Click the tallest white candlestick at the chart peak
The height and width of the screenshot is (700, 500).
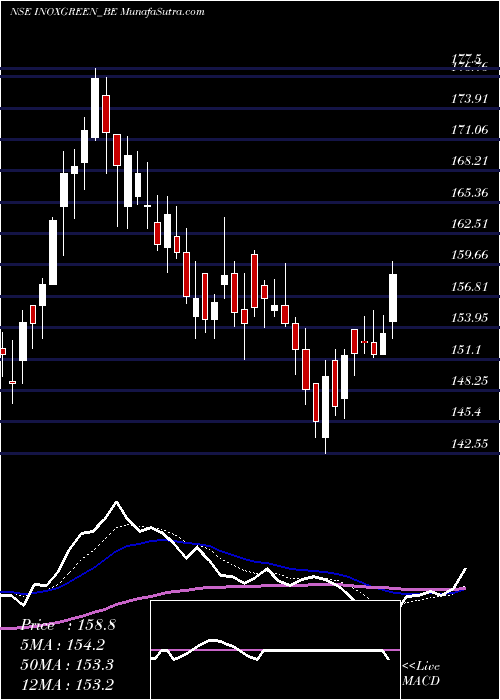(95, 108)
